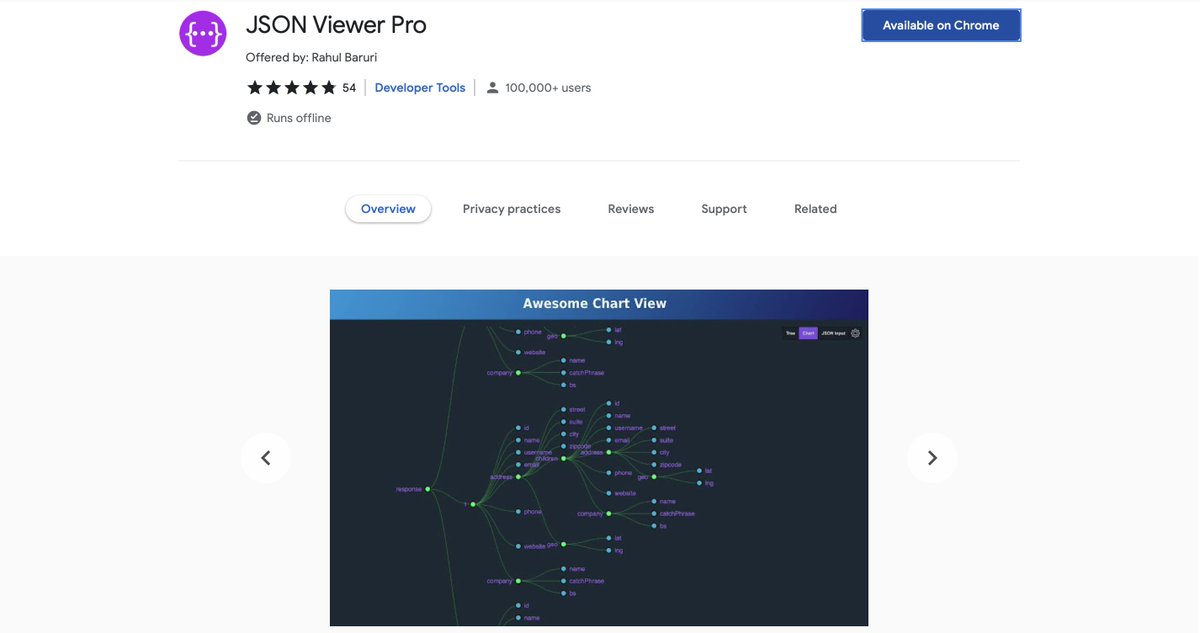Screen dimensions: 1200x633
Task: Go to the previous screenshot arrow
Action: (266, 457)
